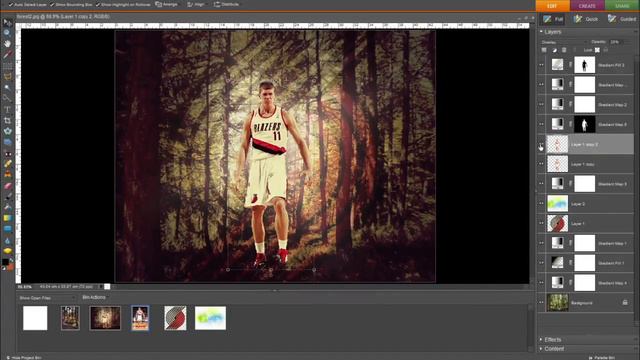Toggle visibility of Layer 1 copy 2
The width and height of the screenshot is (640, 360).
pos(541,144)
